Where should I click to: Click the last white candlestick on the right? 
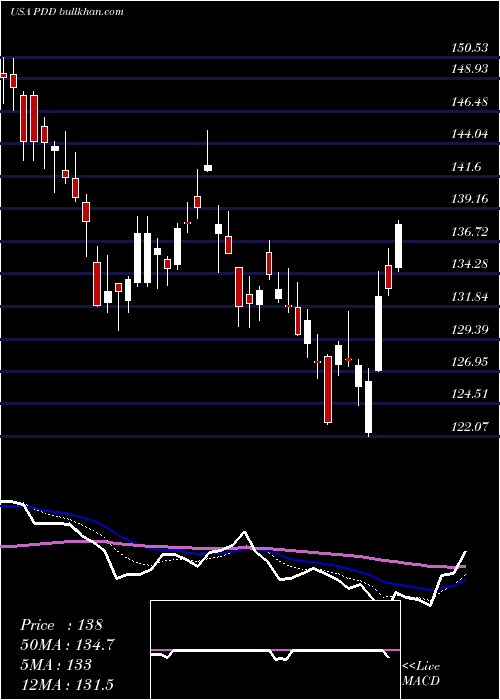(399, 246)
